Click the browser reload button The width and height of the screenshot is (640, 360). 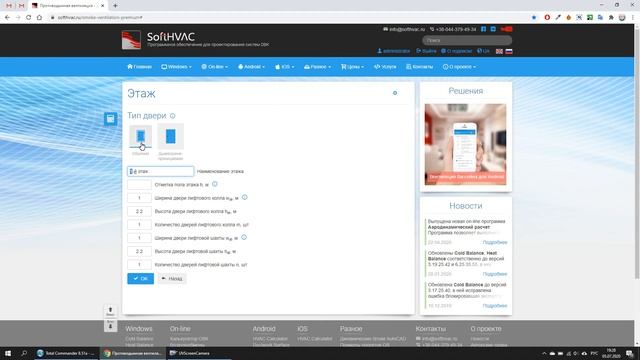point(29,18)
